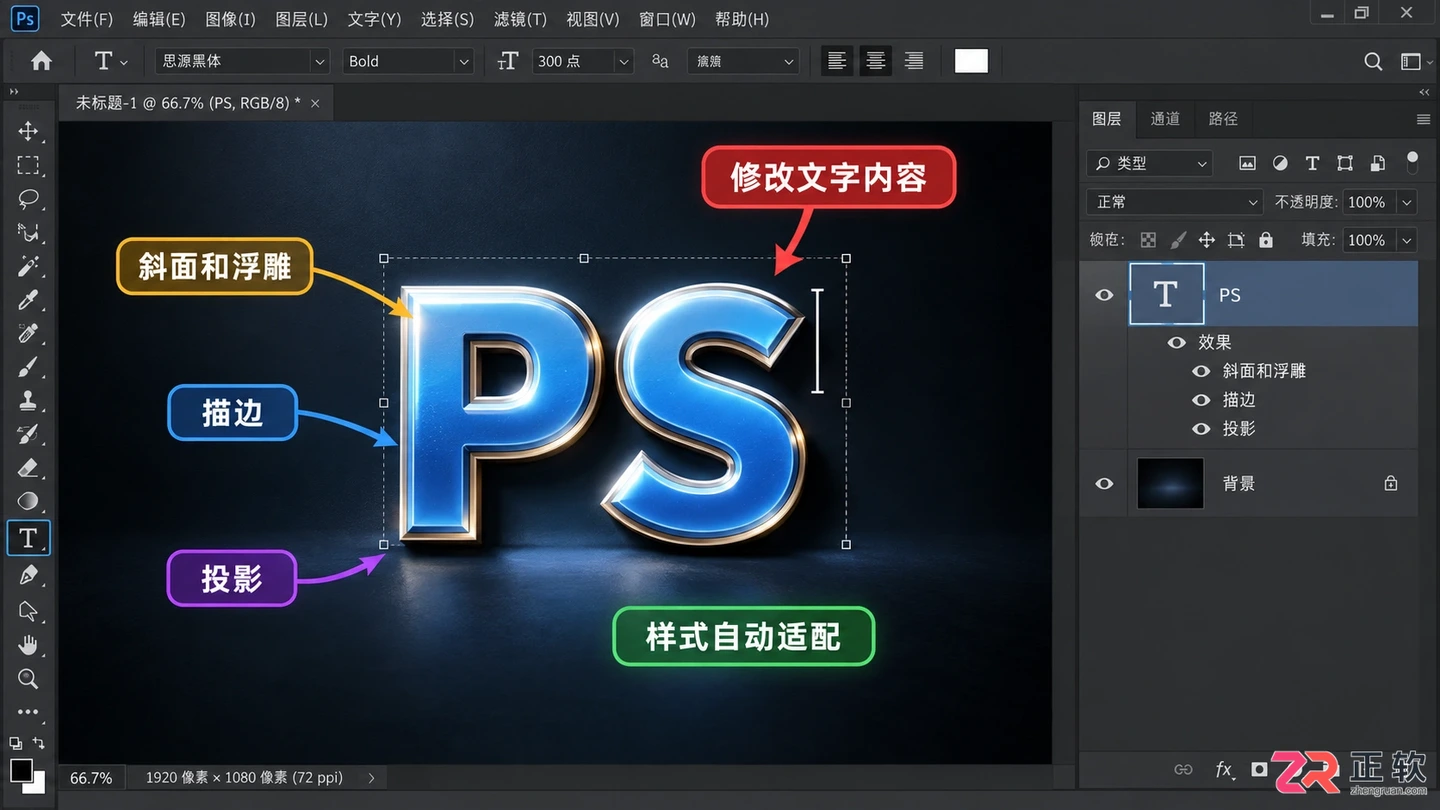Click the lock position icon
Image resolution: width=1440 pixels, height=810 pixels.
point(1207,240)
